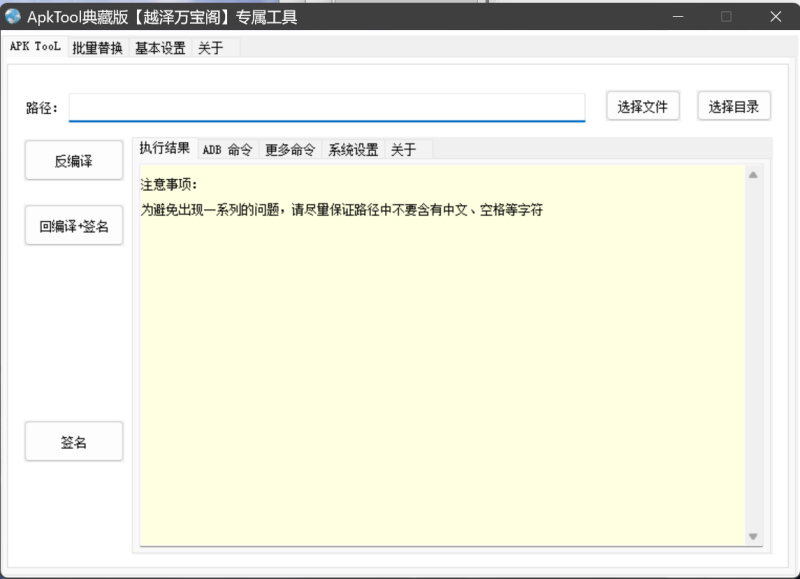Select the 执行结果 tab

click(x=165, y=148)
